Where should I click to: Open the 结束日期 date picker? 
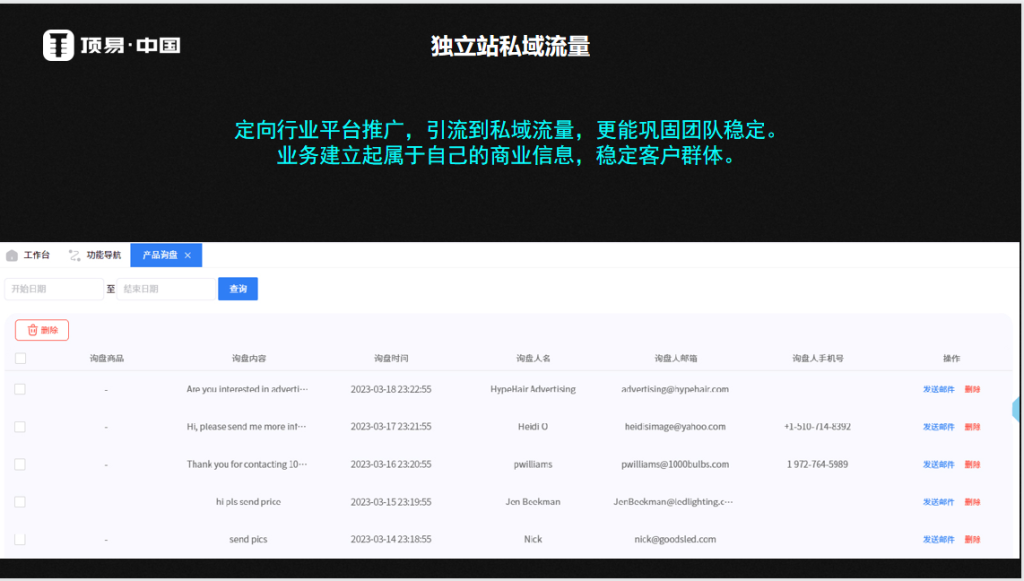click(165, 289)
